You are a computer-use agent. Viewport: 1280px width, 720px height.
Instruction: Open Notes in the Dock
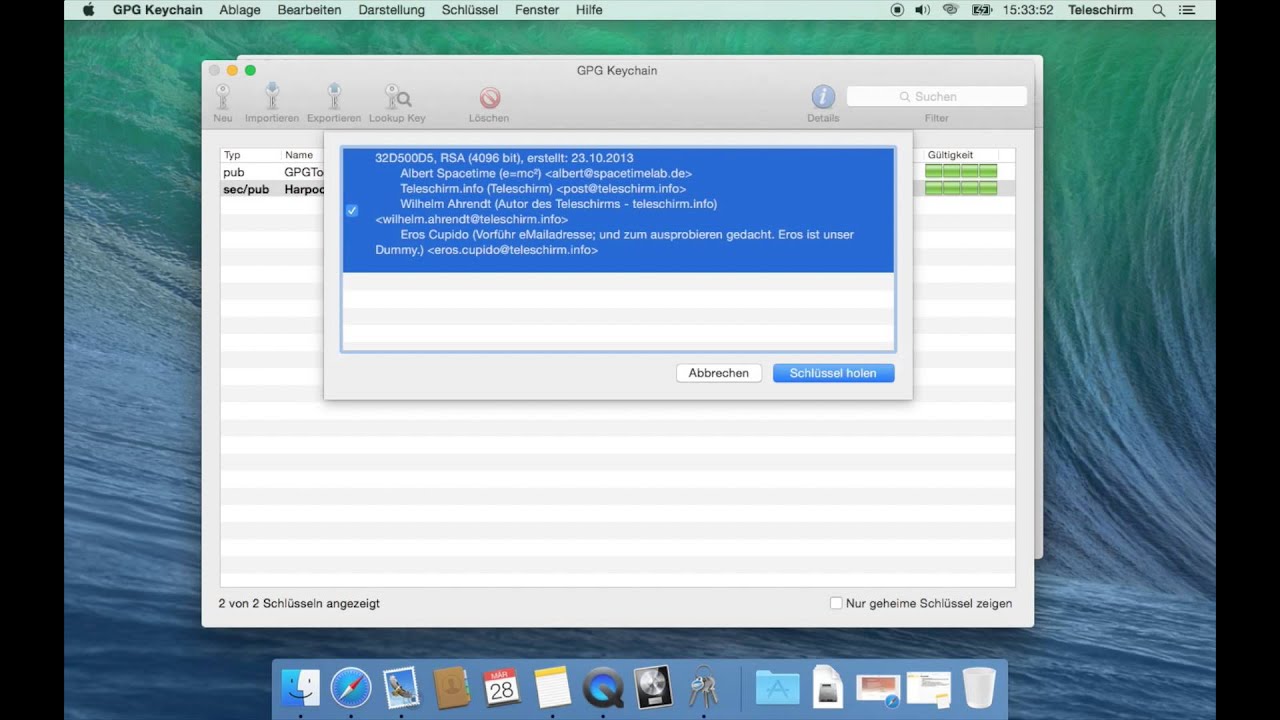point(553,688)
